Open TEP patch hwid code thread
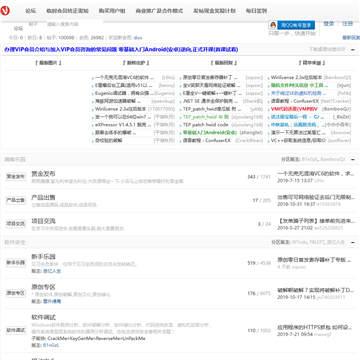 (x=206, y=125)
